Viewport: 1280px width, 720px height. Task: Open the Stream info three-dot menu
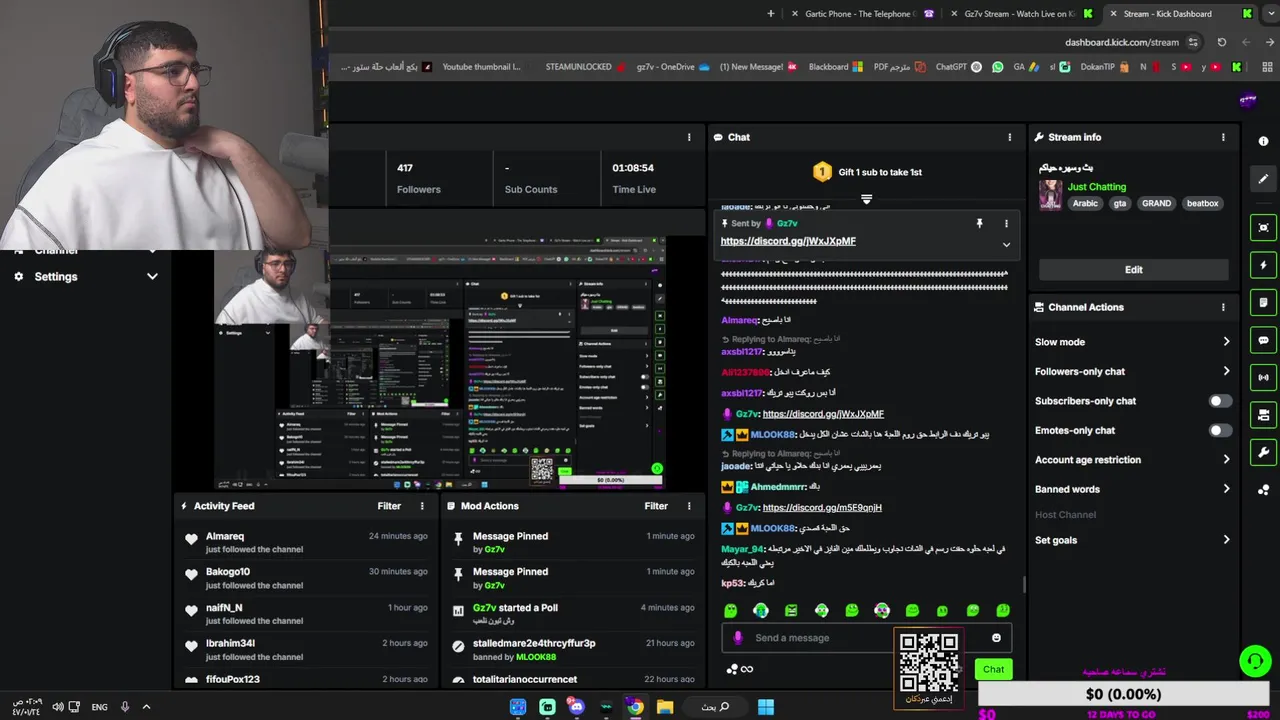coord(1223,137)
